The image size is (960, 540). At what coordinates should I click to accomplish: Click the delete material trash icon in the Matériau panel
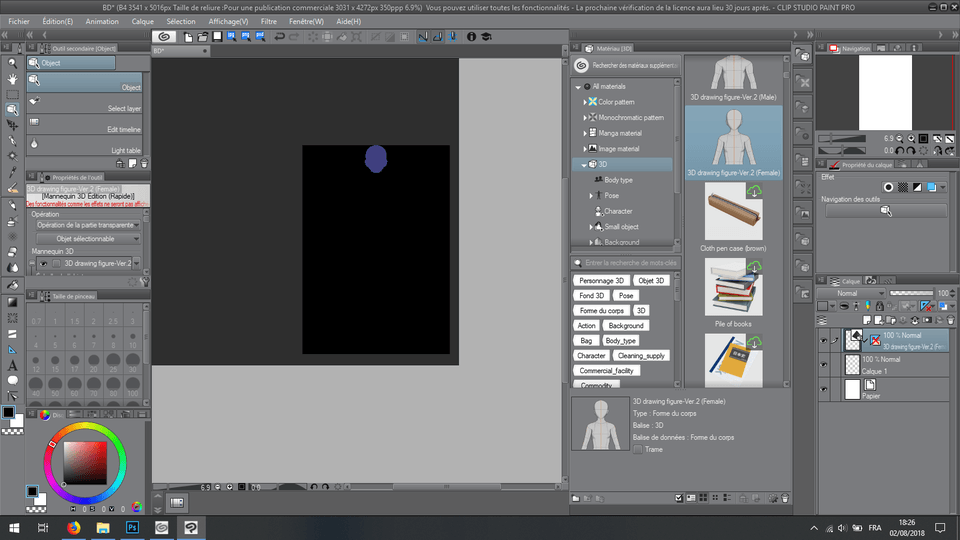click(x=785, y=498)
